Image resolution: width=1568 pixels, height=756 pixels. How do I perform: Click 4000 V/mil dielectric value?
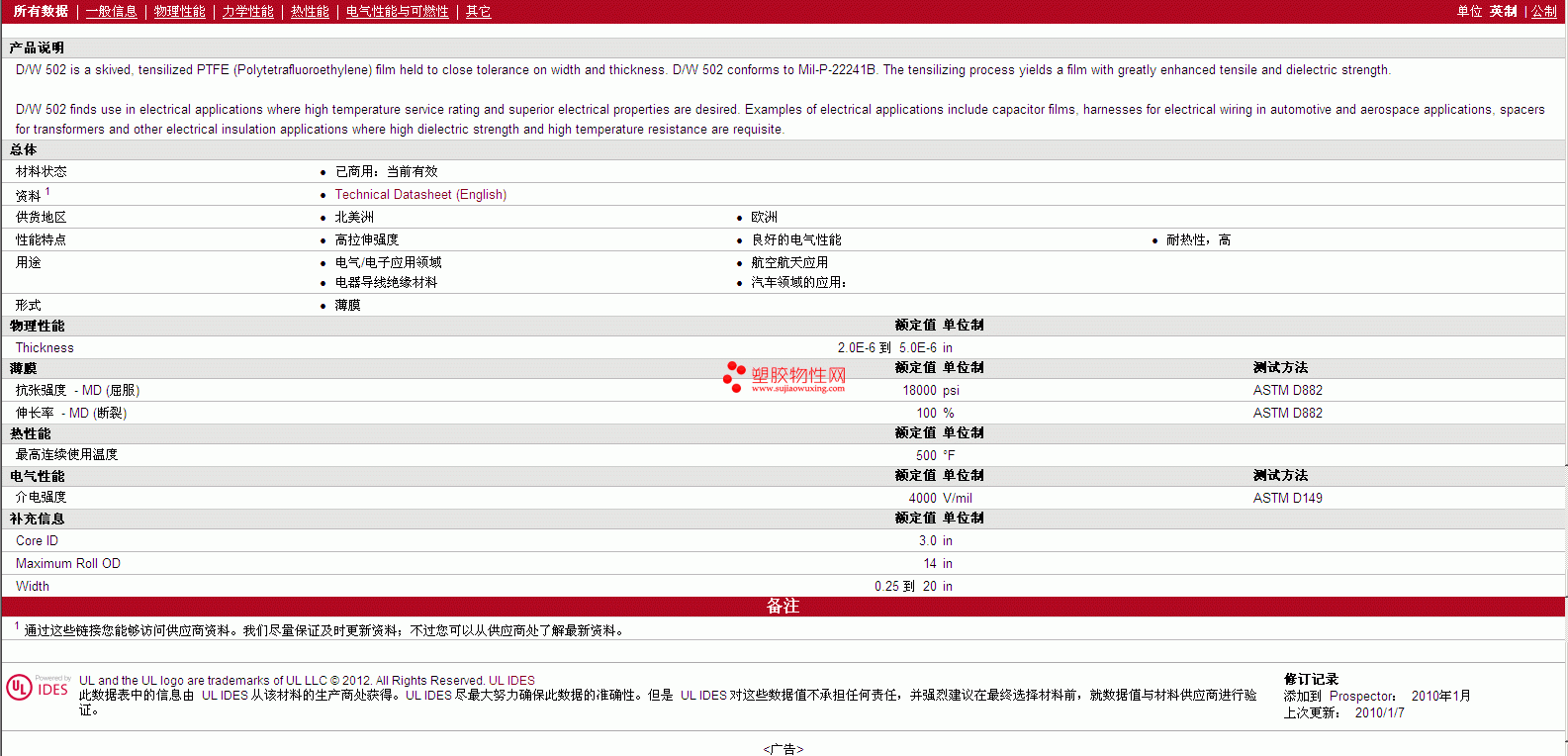click(940, 498)
